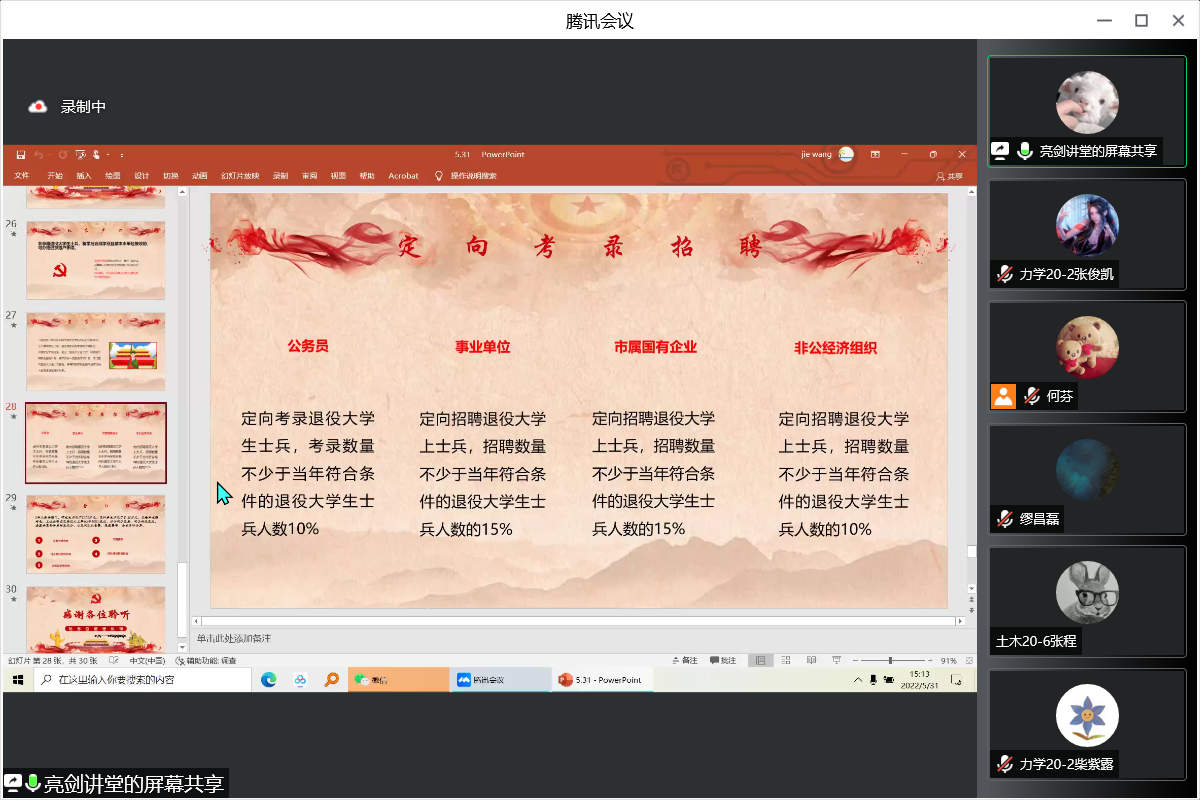Viewport: 1200px width, 800px height.
Task: Open the 腾讯会议 taskbar button
Action: click(500, 680)
